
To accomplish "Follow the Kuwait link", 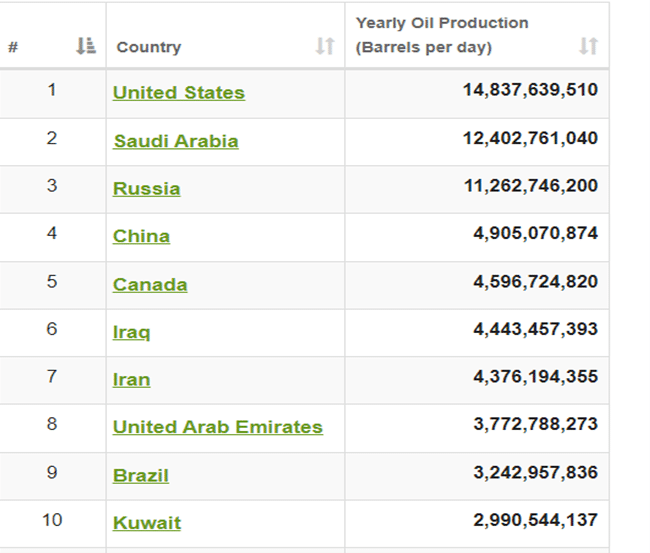I will [147, 523].
